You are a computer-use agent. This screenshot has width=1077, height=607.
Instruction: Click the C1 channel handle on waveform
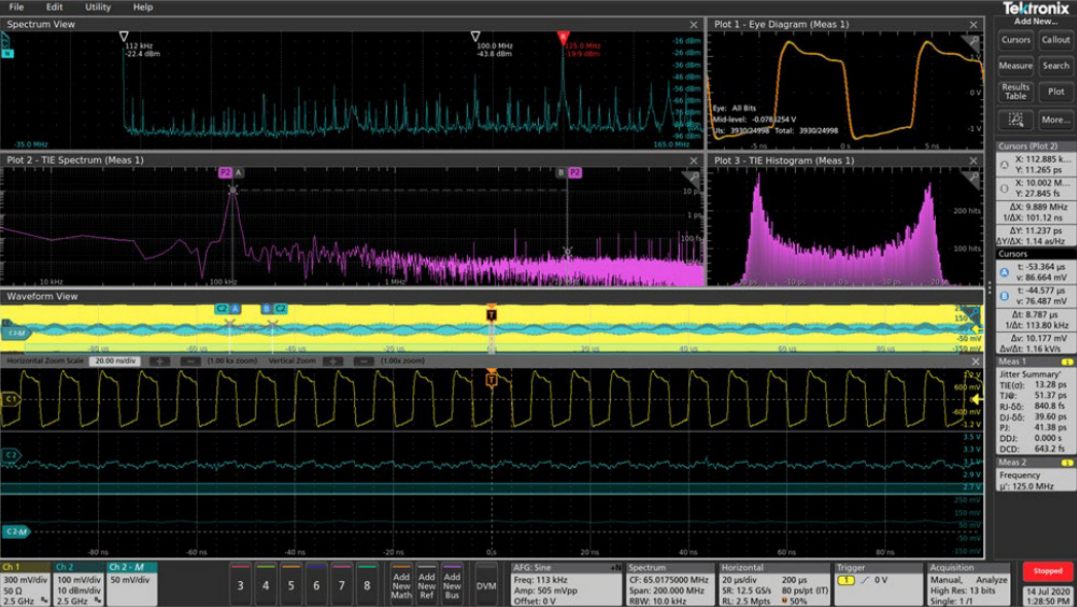(12, 399)
